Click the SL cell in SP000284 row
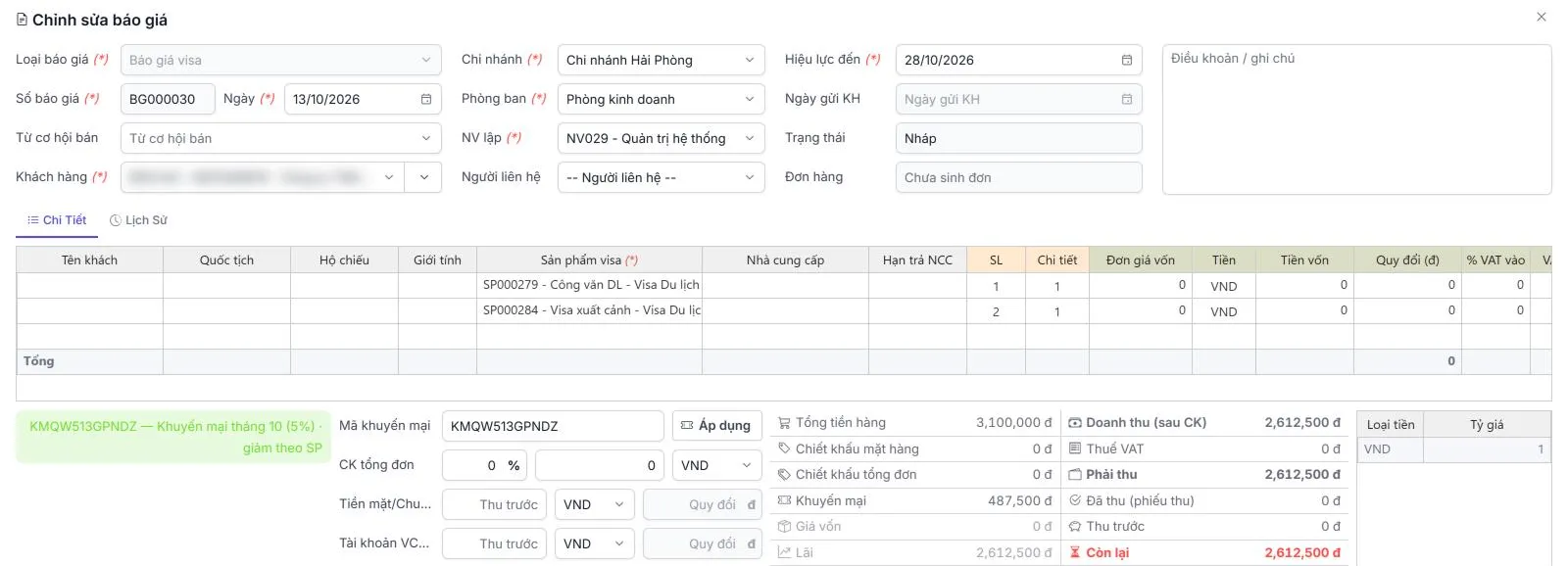The width and height of the screenshot is (1568, 566). [x=996, y=311]
